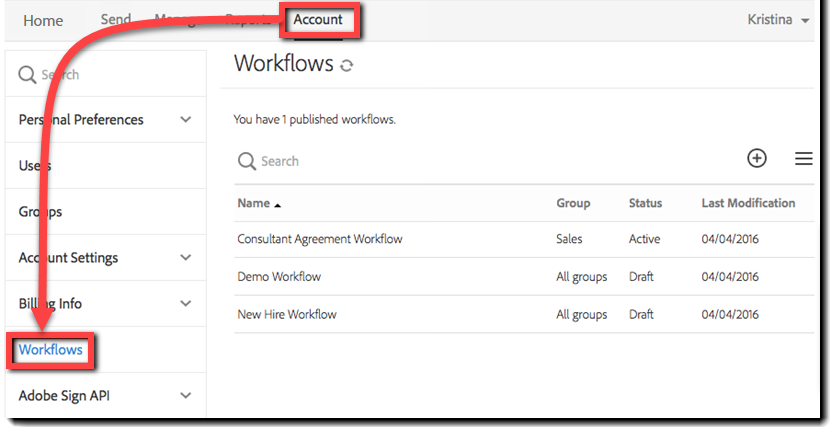Viewport: 830px width, 427px height.
Task: Switch to the Home tab
Action: pos(43,21)
